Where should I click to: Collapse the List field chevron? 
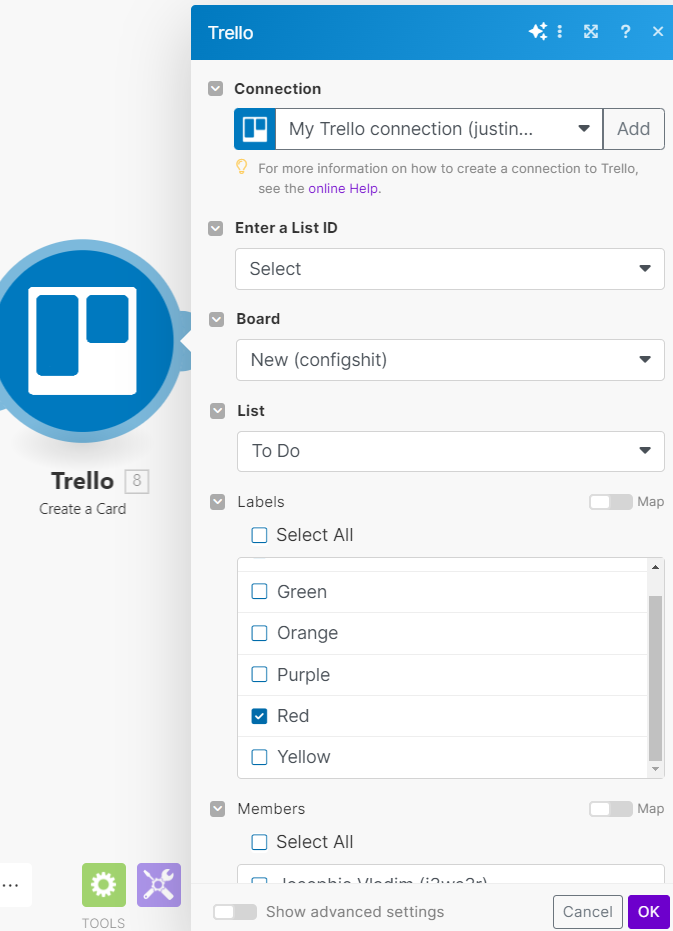click(x=217, y=411)
